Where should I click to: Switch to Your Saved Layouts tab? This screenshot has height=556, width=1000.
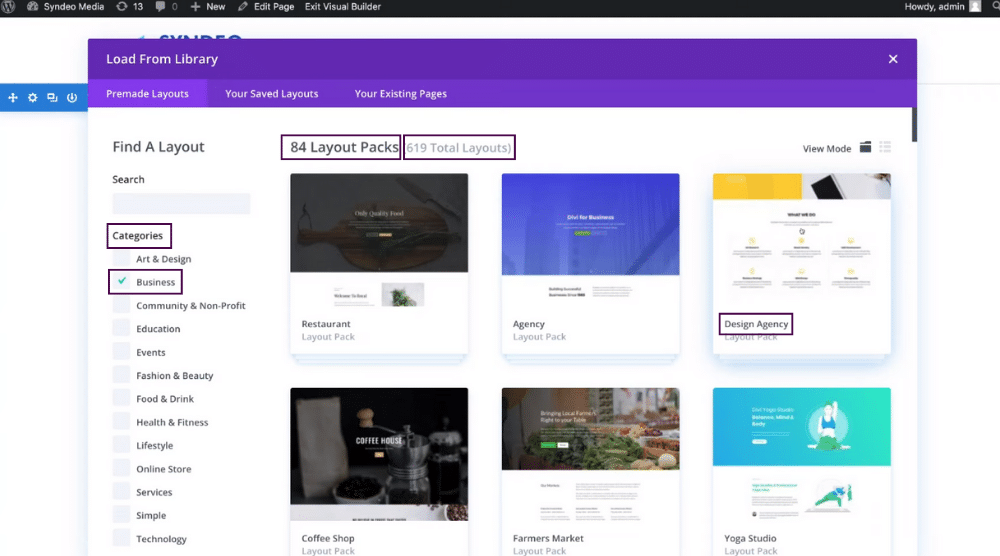(x=272, y=94)
